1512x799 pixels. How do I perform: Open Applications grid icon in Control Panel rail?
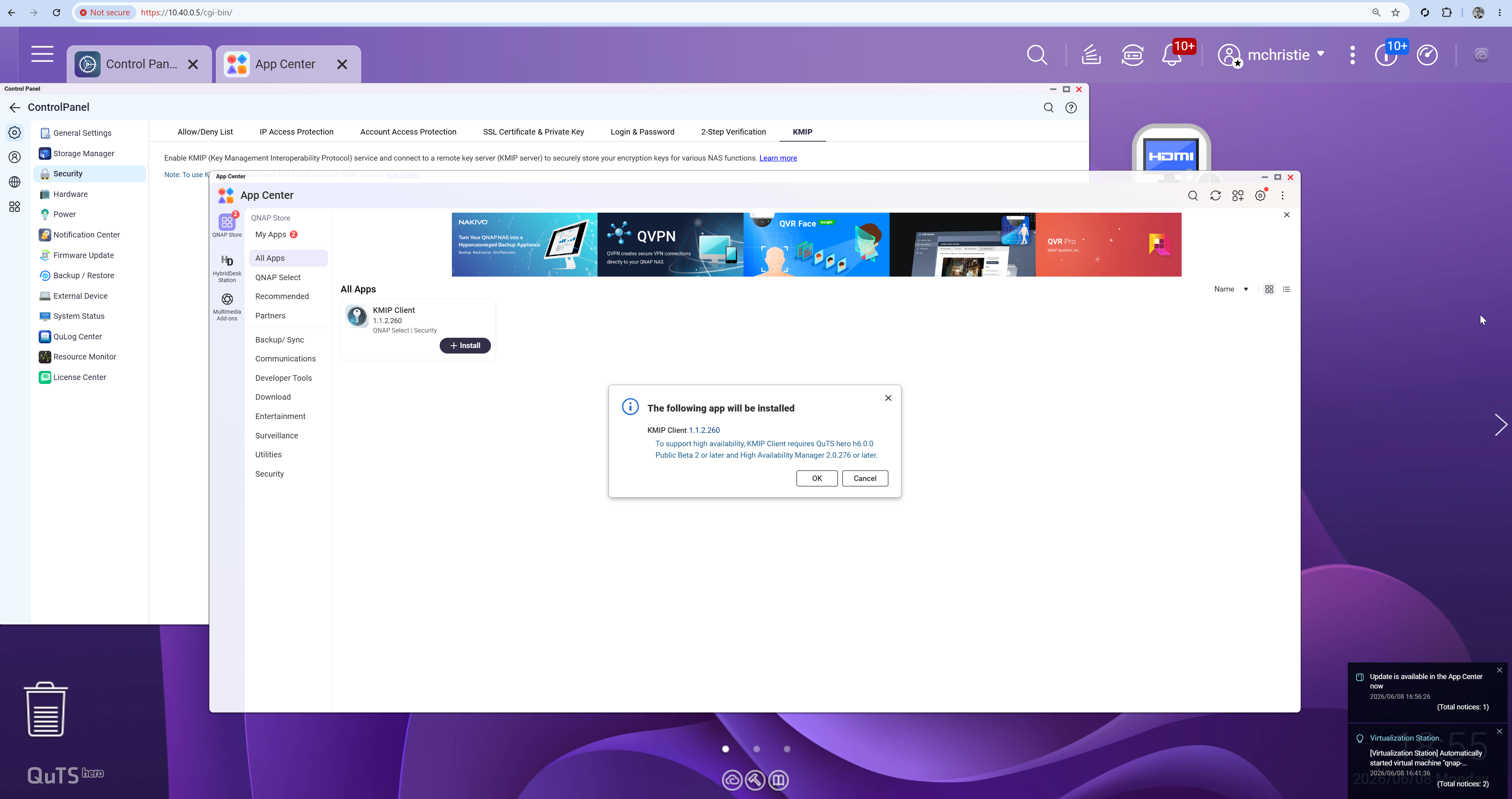pos(15,206)
